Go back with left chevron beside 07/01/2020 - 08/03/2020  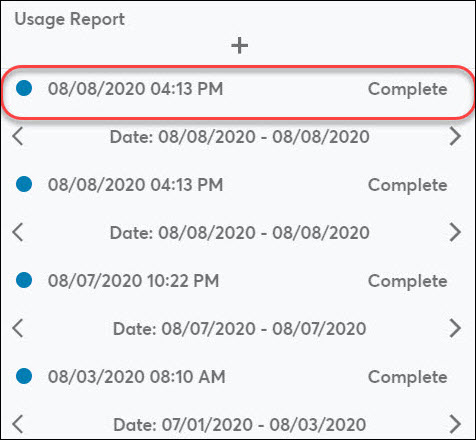18,424
